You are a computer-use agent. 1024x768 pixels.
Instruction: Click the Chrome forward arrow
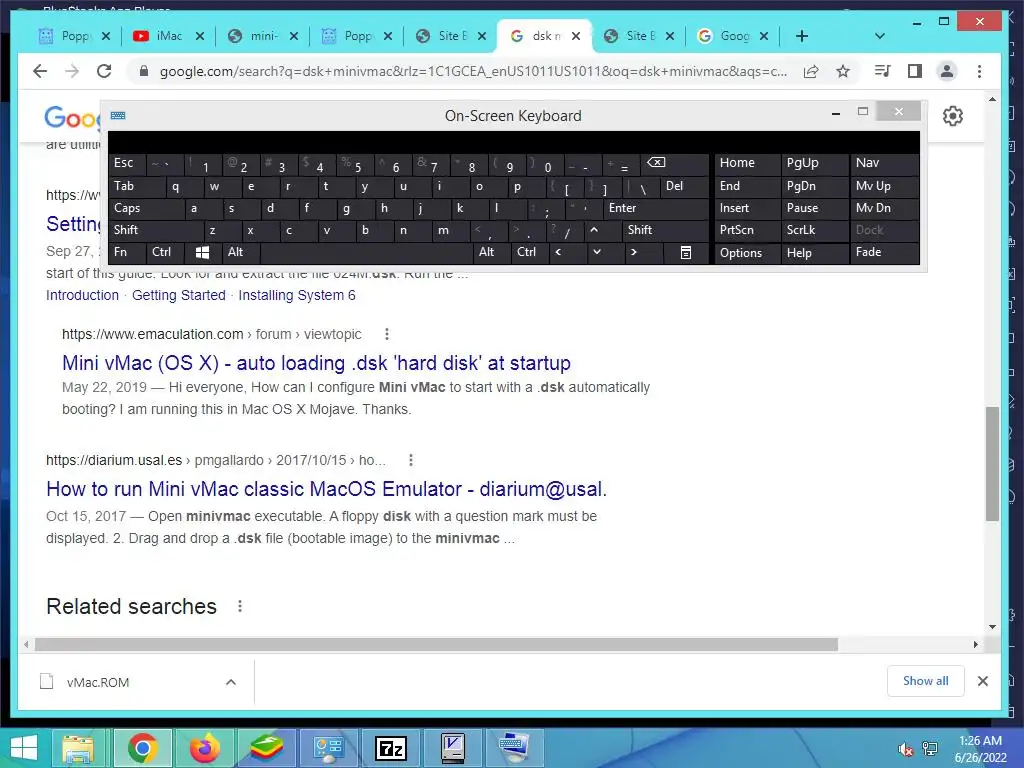[72, 71]
